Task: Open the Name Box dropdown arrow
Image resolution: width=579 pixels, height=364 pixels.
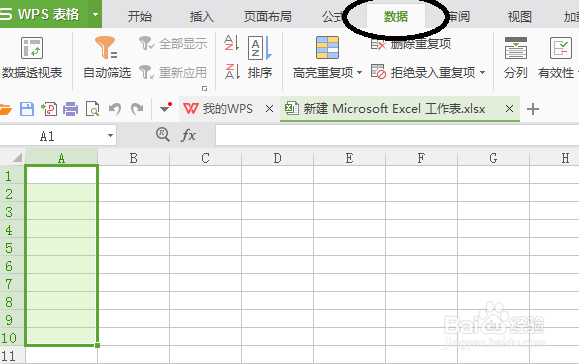Action: 110,135
